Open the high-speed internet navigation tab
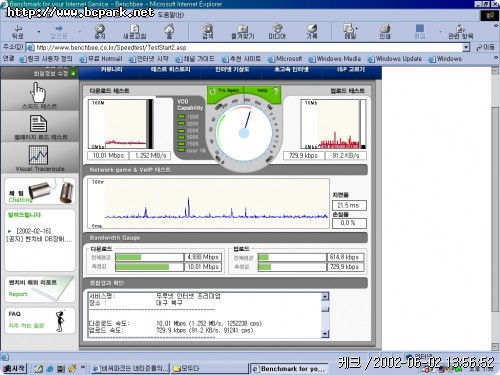The width and height of the screenshot is (500, 375). pos(291,69)
